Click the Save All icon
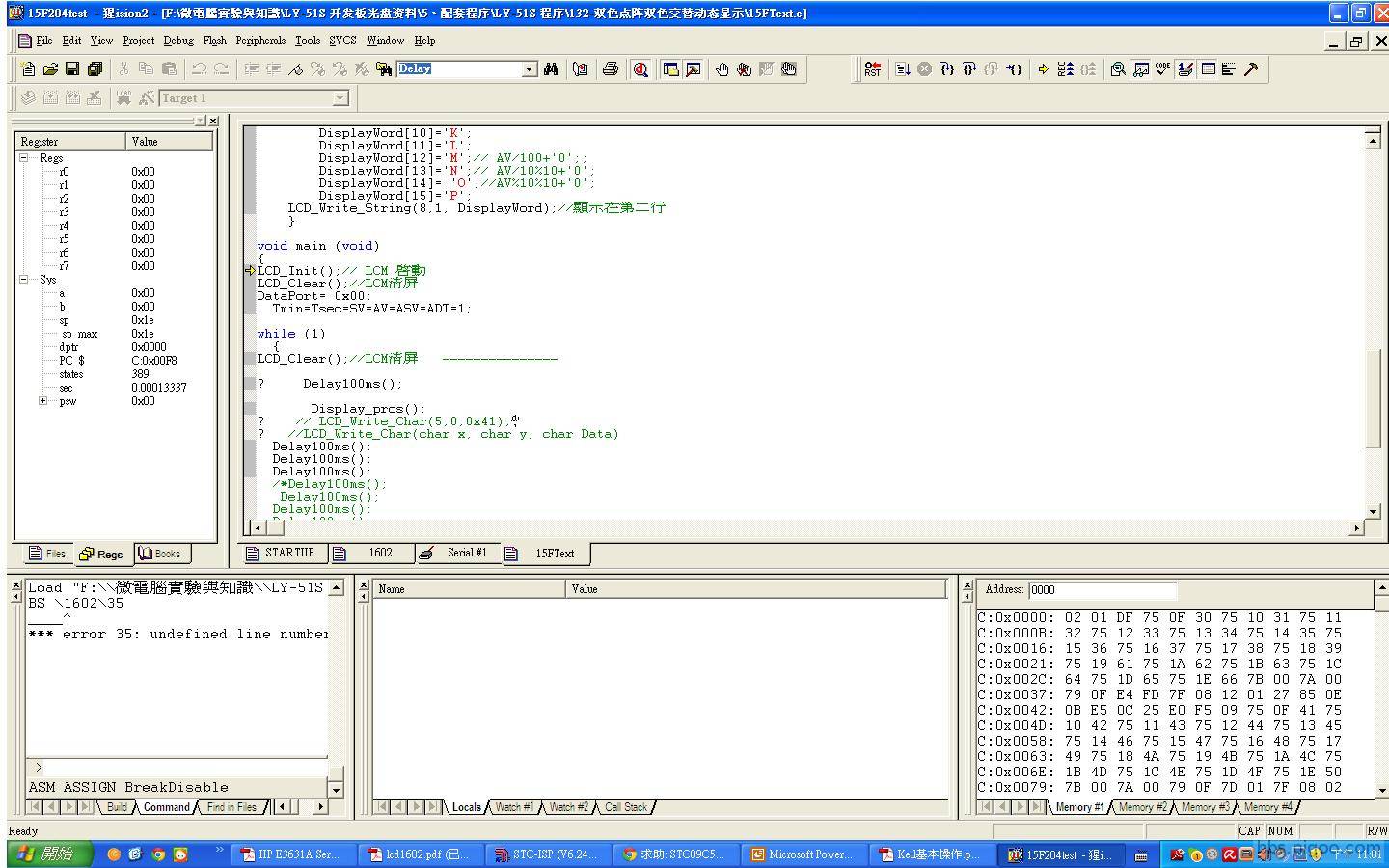1389x868 pixels. 95,68
